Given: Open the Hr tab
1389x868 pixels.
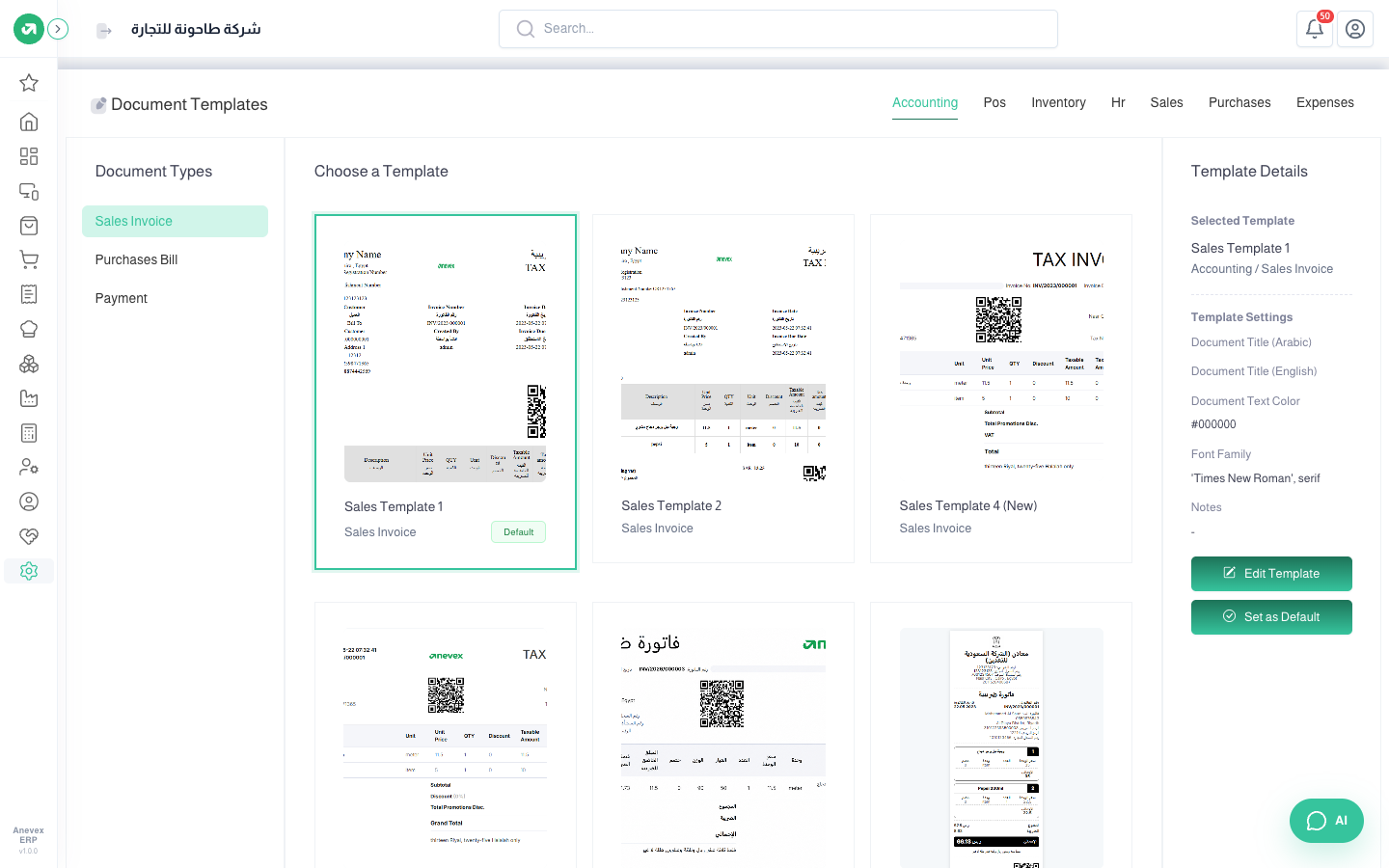Looking at the screenshot, I should (1118, 102).
